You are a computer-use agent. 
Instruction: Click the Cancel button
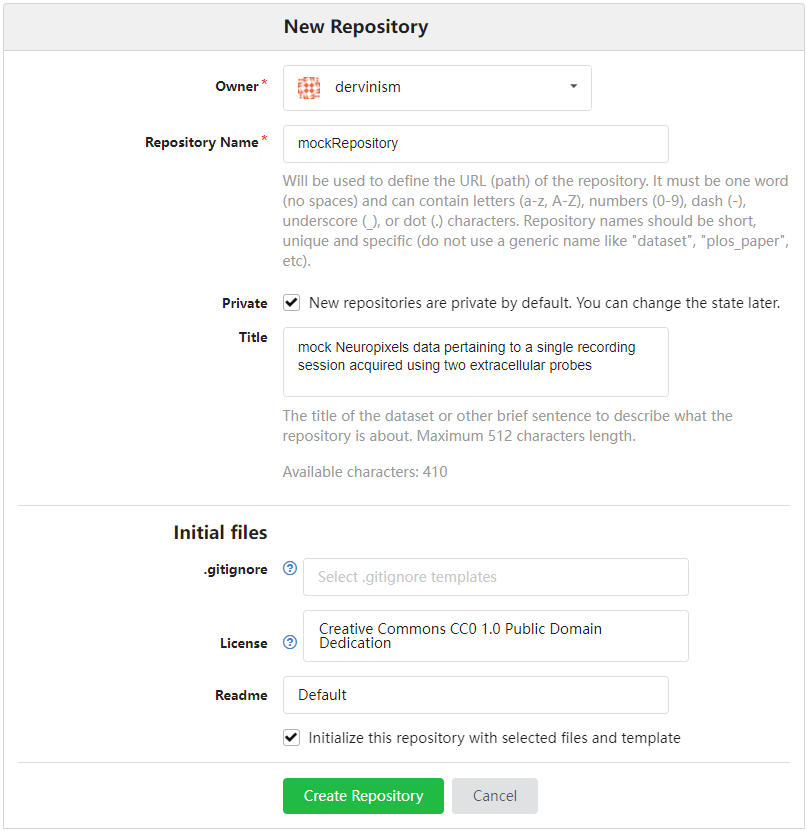(495, 795)
